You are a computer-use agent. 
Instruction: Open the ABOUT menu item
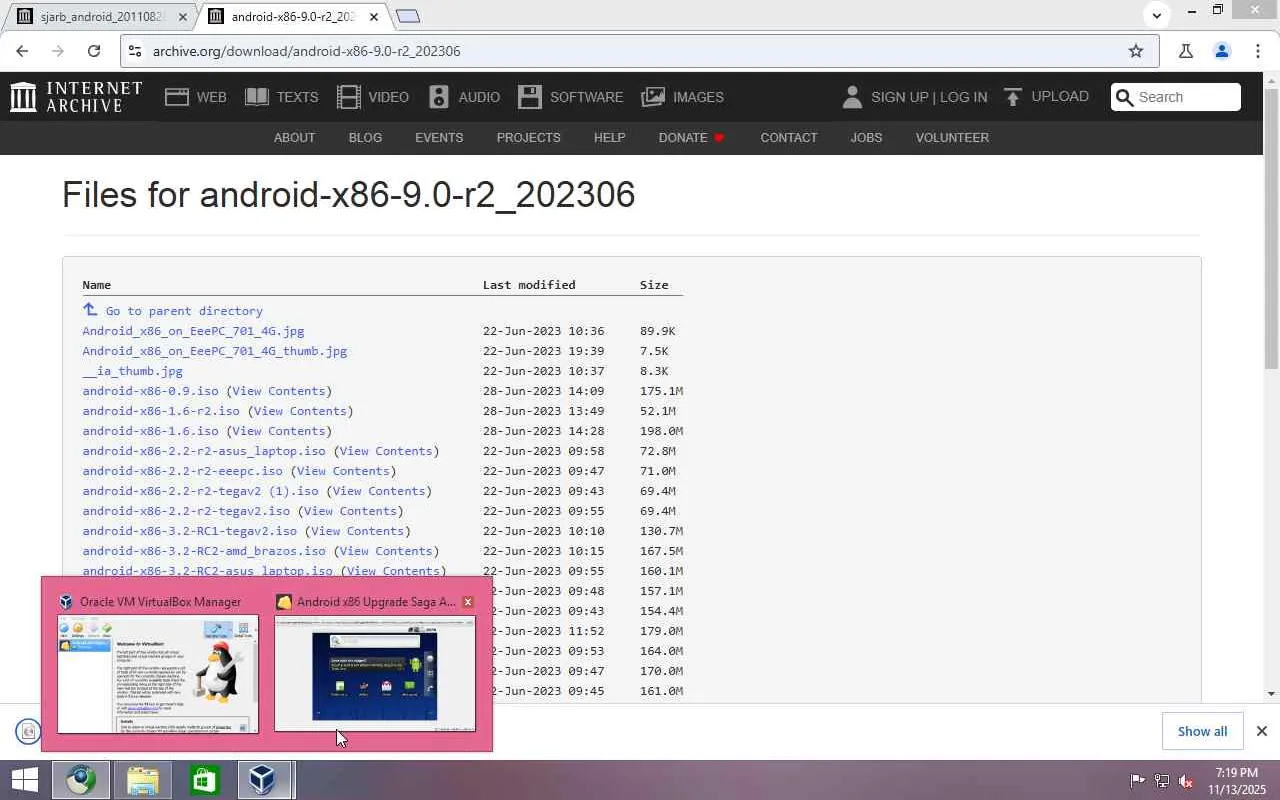pos(294,137)
